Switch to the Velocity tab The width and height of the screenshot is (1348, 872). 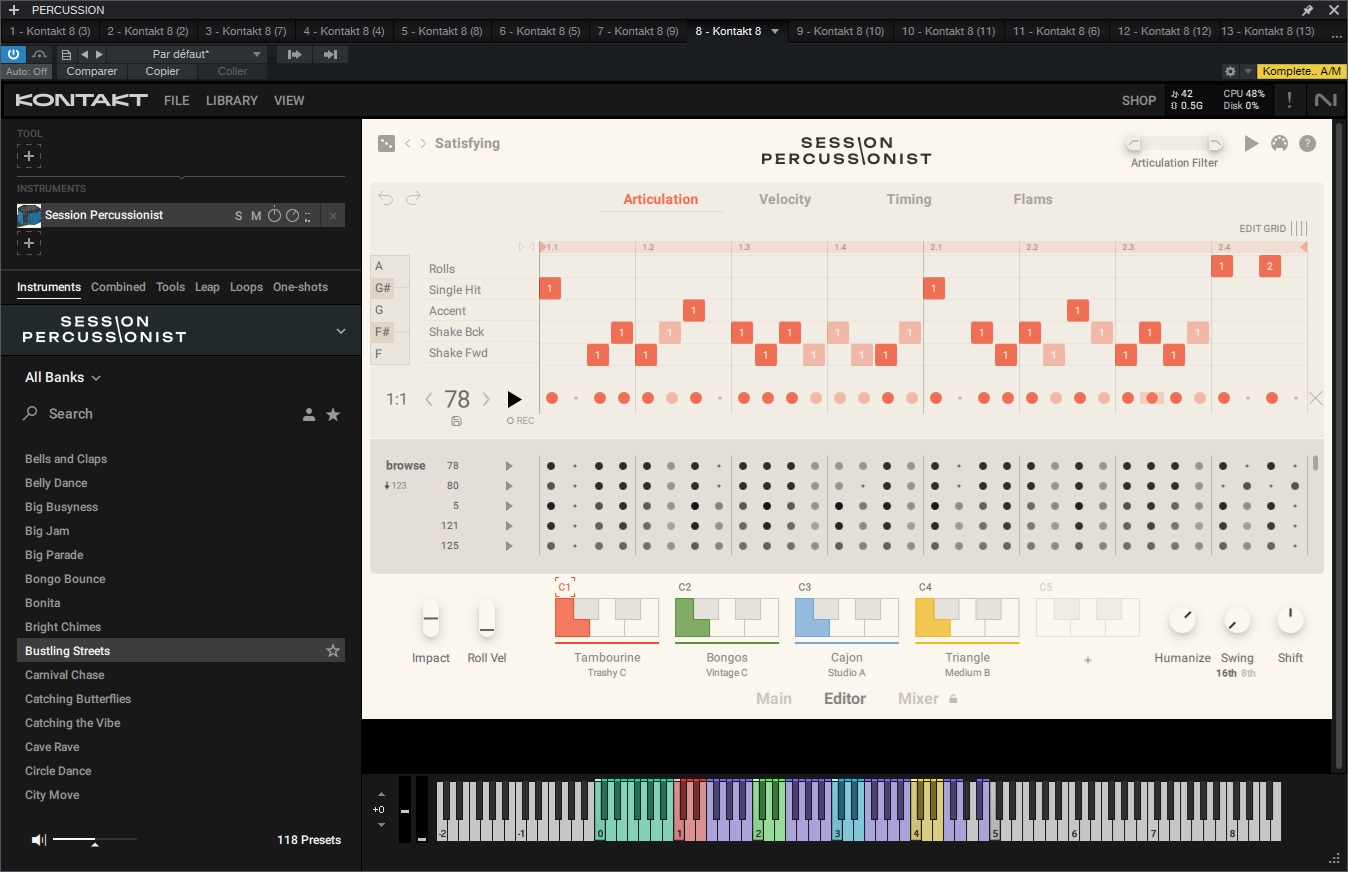tap(784, 199)
